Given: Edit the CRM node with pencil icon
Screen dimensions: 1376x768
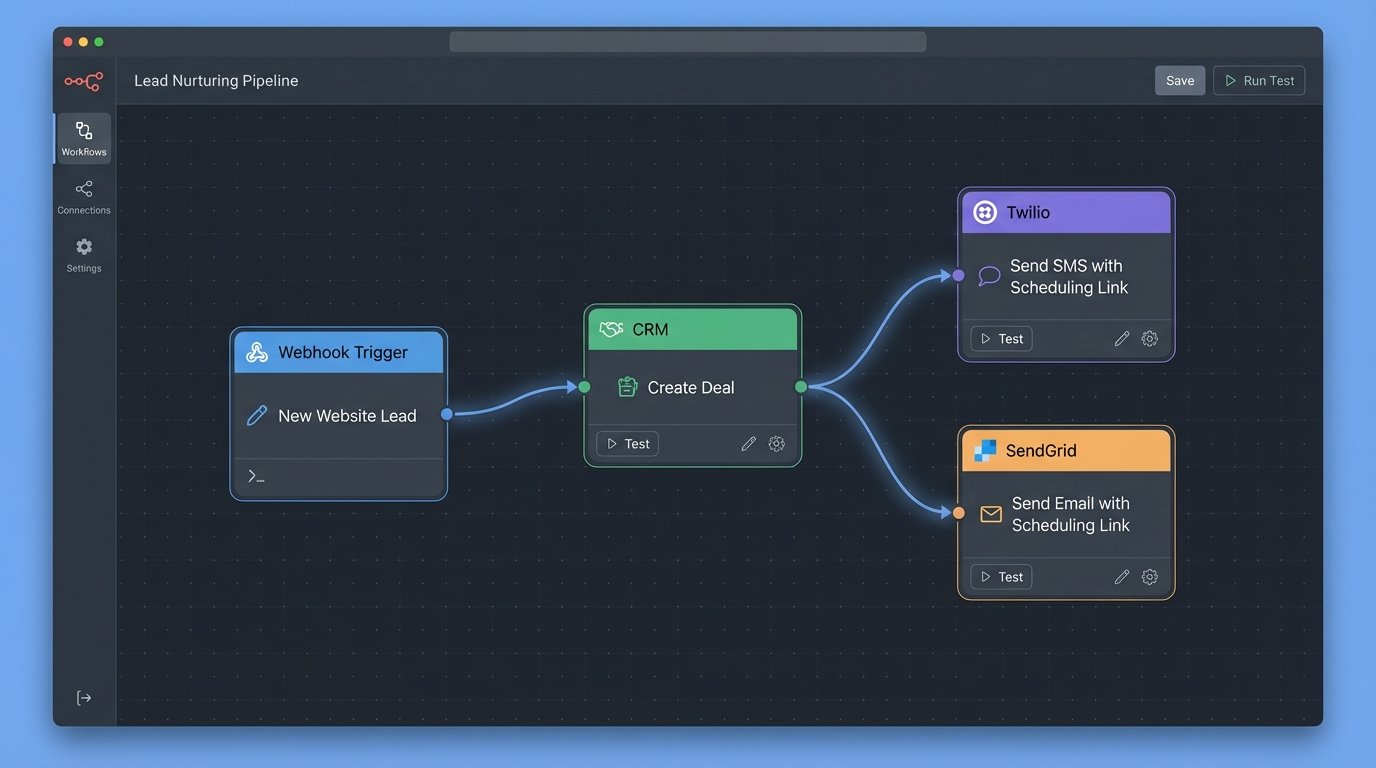Looking at the screenshot, I should click(748, 444).
